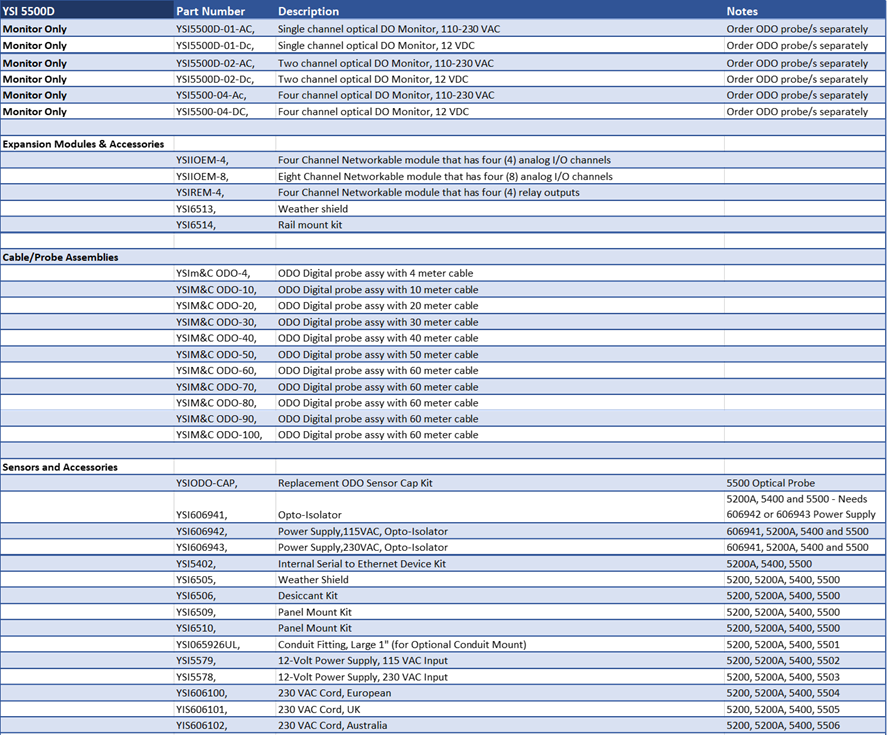887x735 pixels.
Task: Click "Replacement ODO Sensor Cap Kit" description
Action: click(355, 483)
